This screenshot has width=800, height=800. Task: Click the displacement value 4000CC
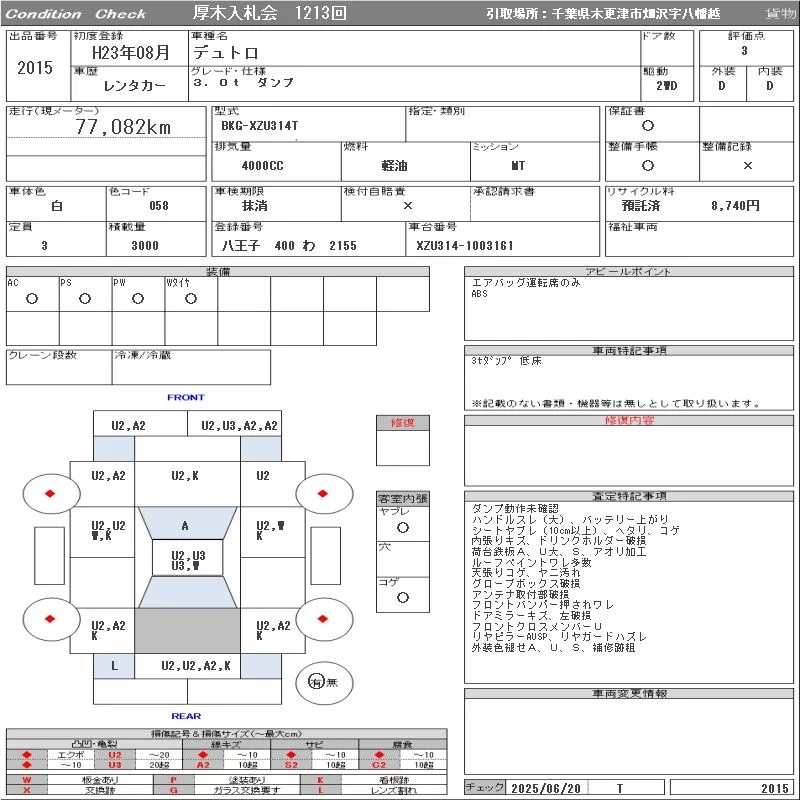[x=262, y=166]
